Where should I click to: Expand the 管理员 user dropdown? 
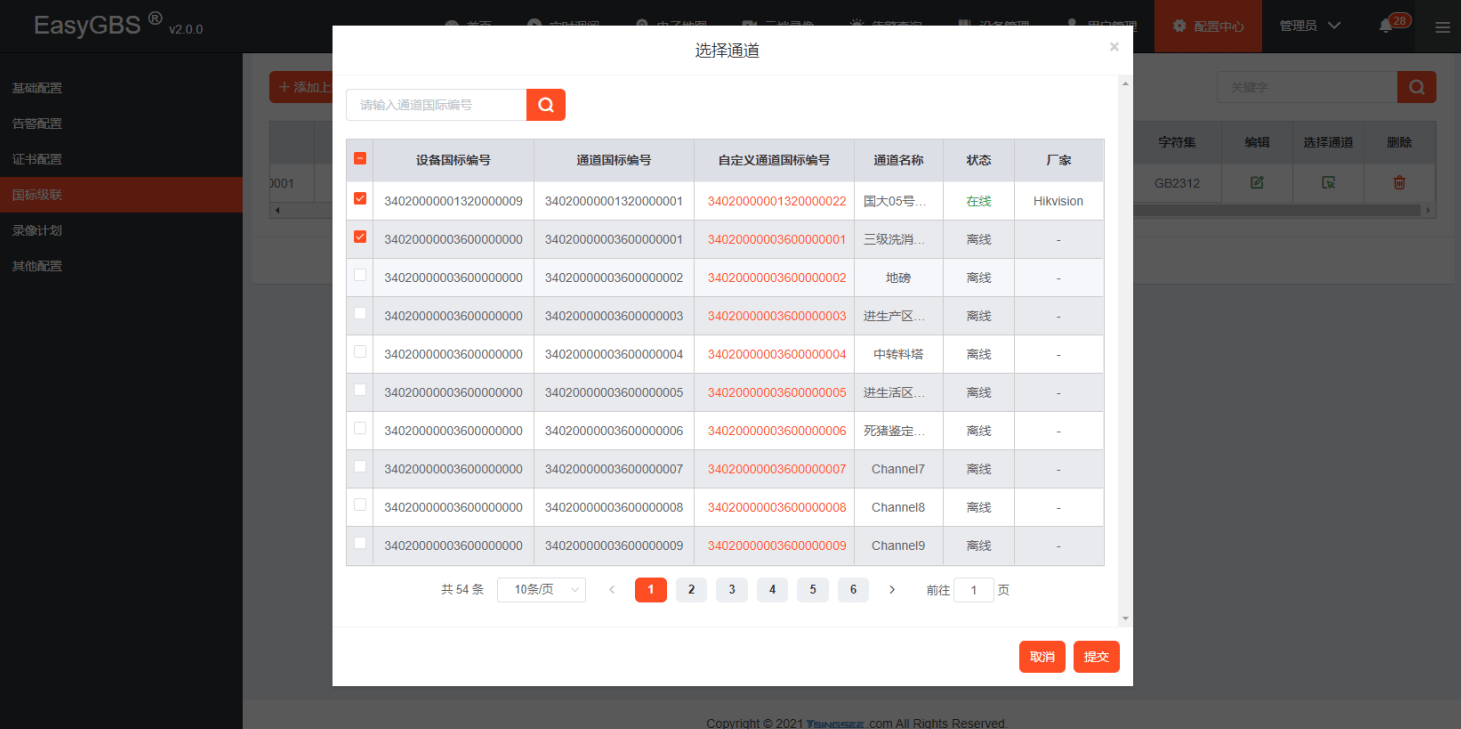click(x=1310, y=26)
